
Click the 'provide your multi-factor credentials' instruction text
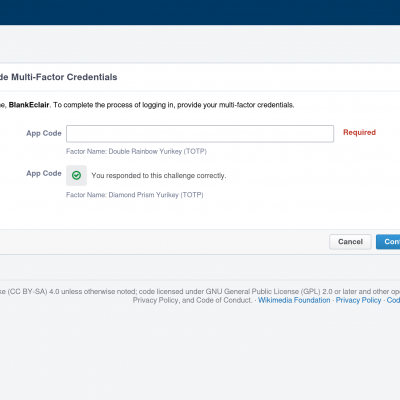click(x=236, y=105)
